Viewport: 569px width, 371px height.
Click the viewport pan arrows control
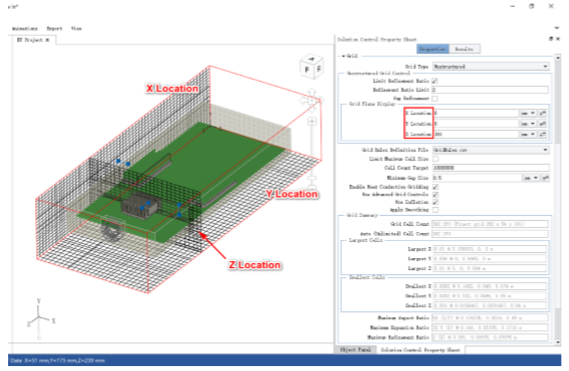312,100
